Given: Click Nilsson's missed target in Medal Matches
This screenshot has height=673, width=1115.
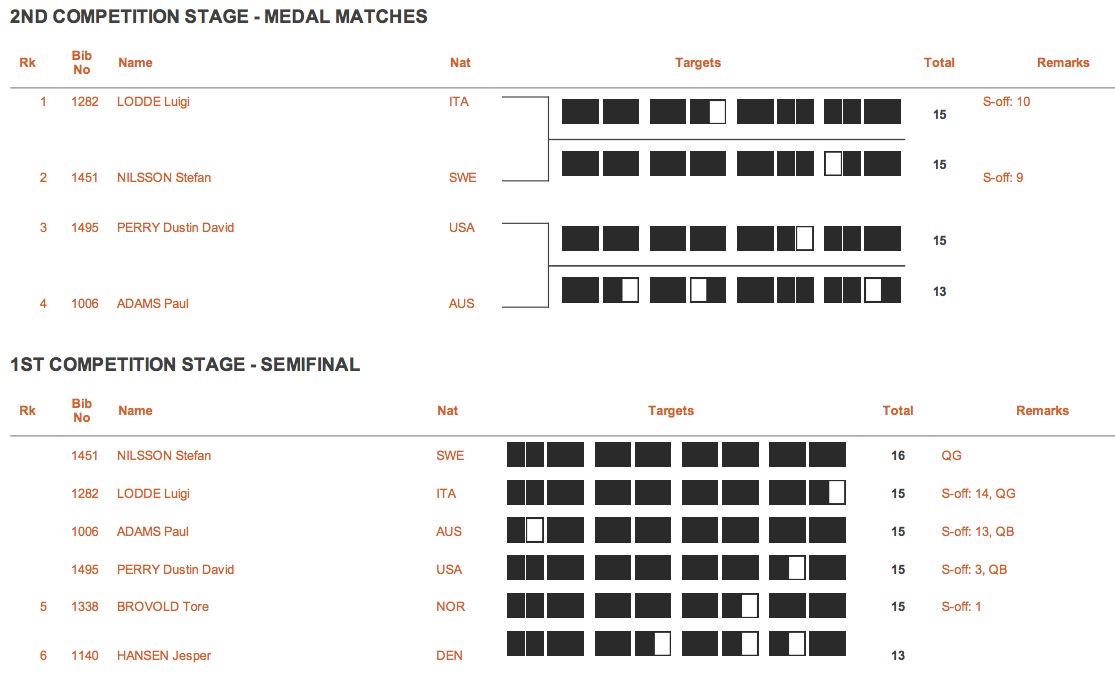Looking at the screenshot, I should 833,164.
